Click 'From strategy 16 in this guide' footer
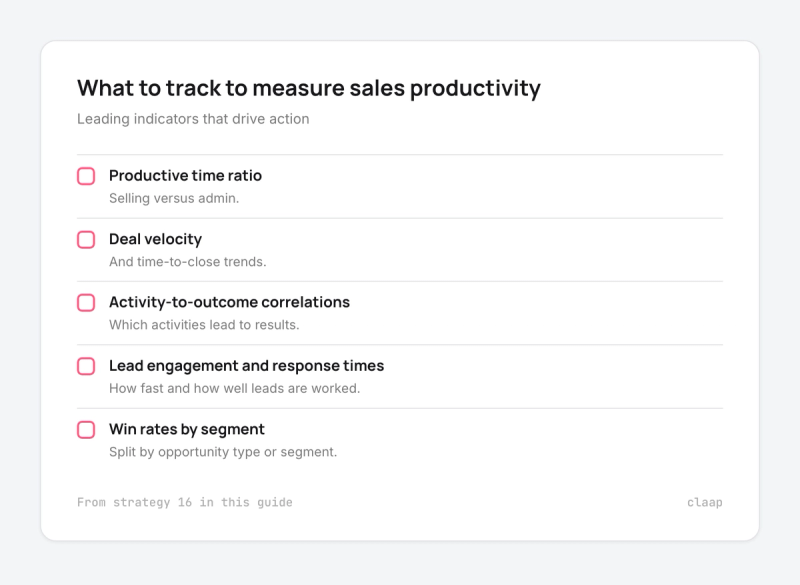This screenshot has width=800, height=585. point(185,502)
